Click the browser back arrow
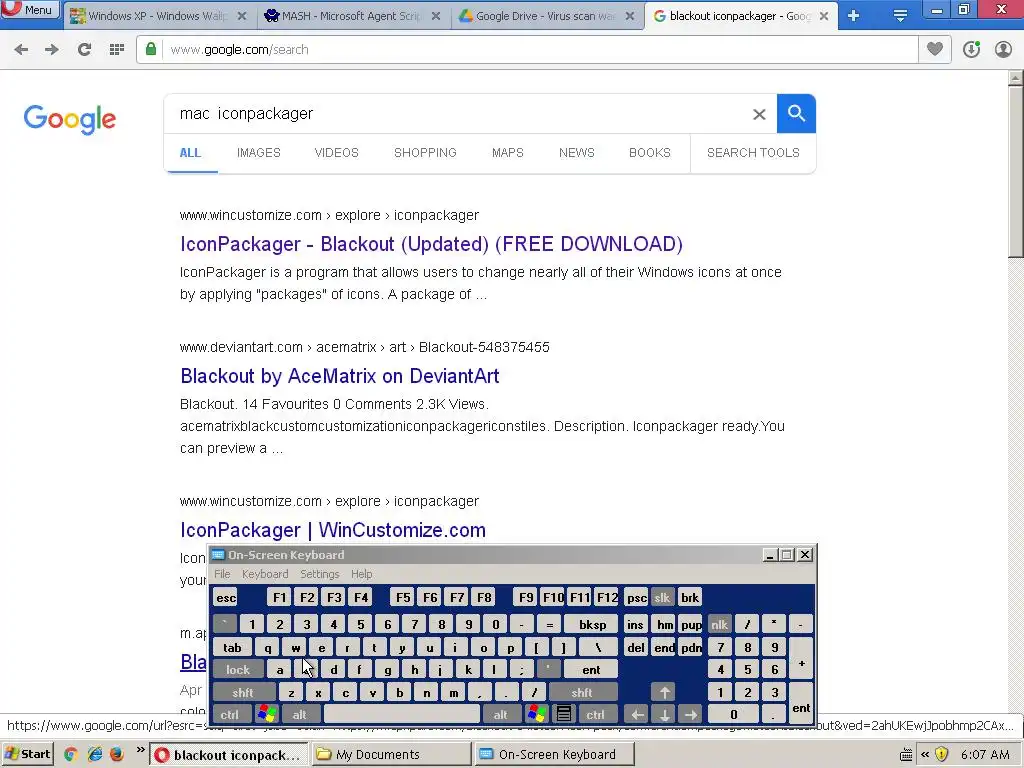 coord(21,50)
